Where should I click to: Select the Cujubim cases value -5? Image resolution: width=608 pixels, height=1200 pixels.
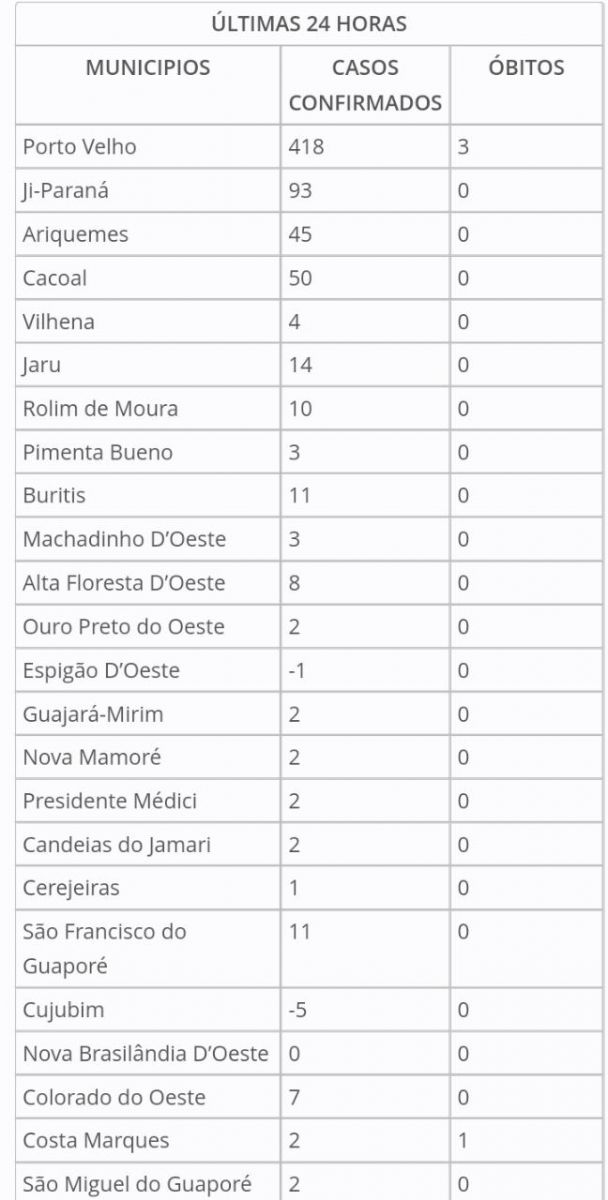coord(297,1010)
